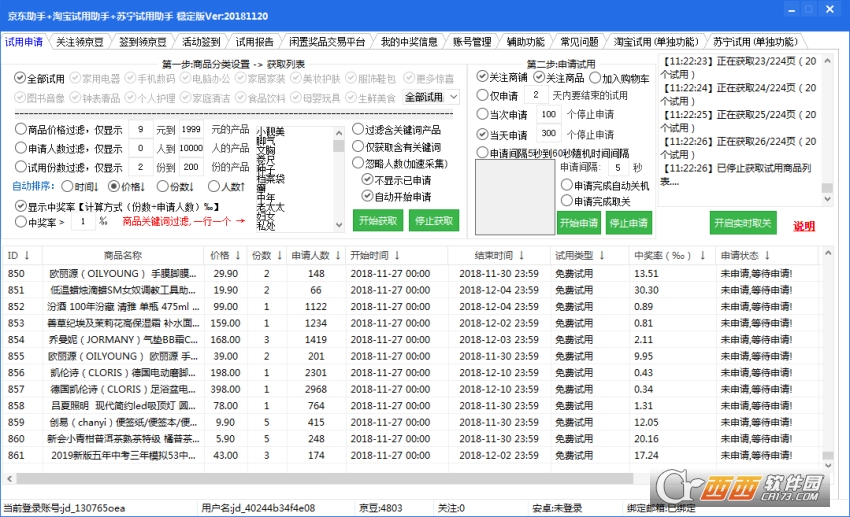The width and height of the screenshot is (850, 517).
Task: Toggle 自动开始申请 checkbox
Action: tap(396, 196)
